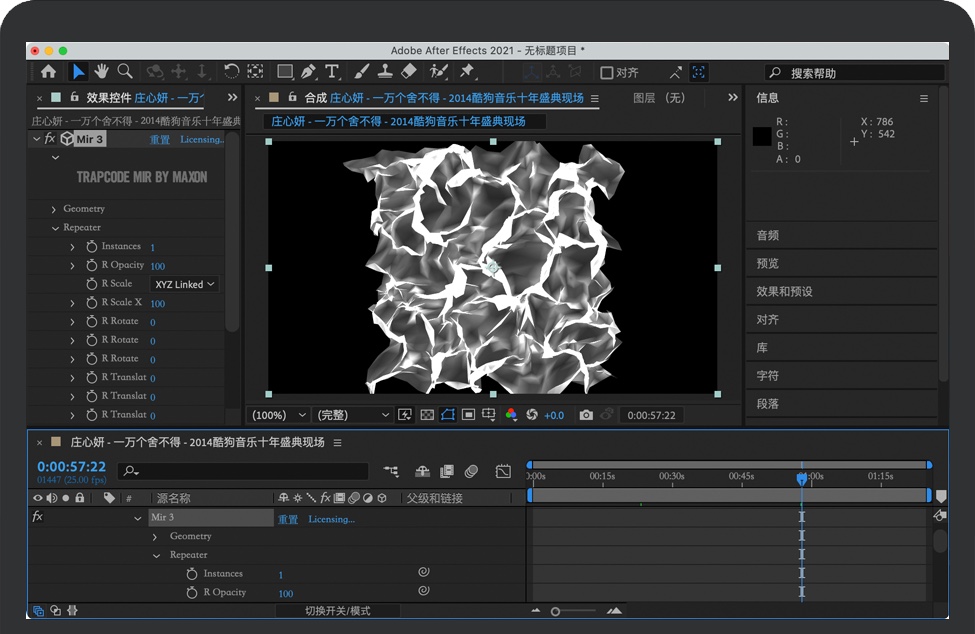Click the Home icon in toolbar
This screenshot has height=634, width=975.
tap(48, 71)
